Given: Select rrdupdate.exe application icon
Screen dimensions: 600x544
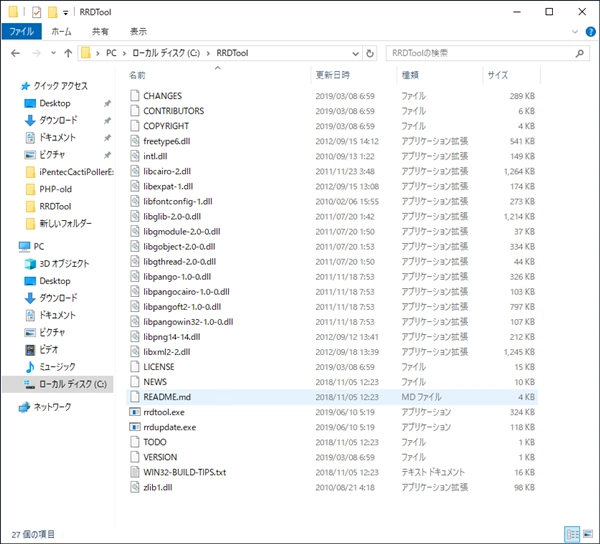Looking at the screenshot, I should click(134, 427).
